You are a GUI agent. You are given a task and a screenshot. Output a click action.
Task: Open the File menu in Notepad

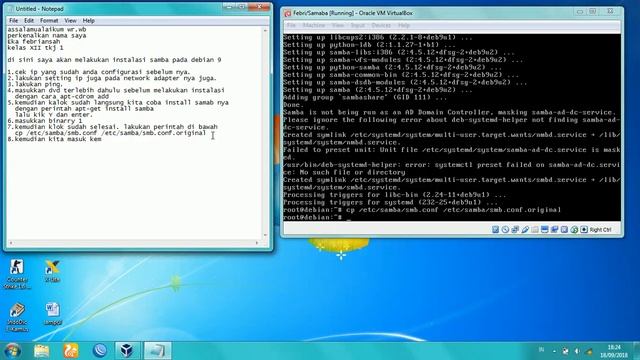tap(13, 20)
